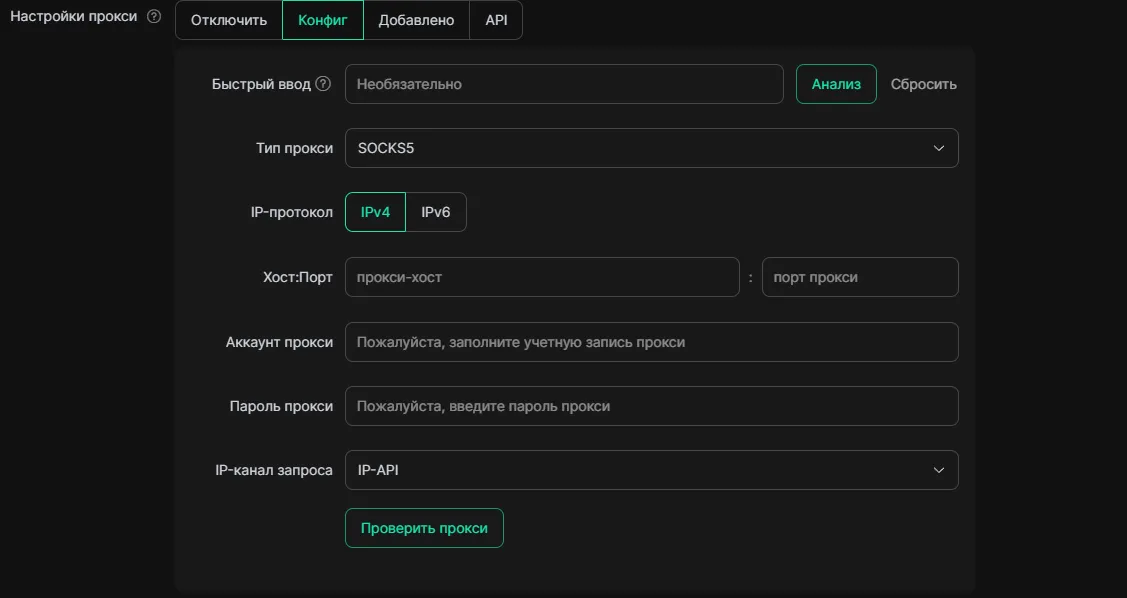Open the Тип прокси SOCKS5 dropdown
The height and width of the screenshot is (598, 1127).
point(651,148)
